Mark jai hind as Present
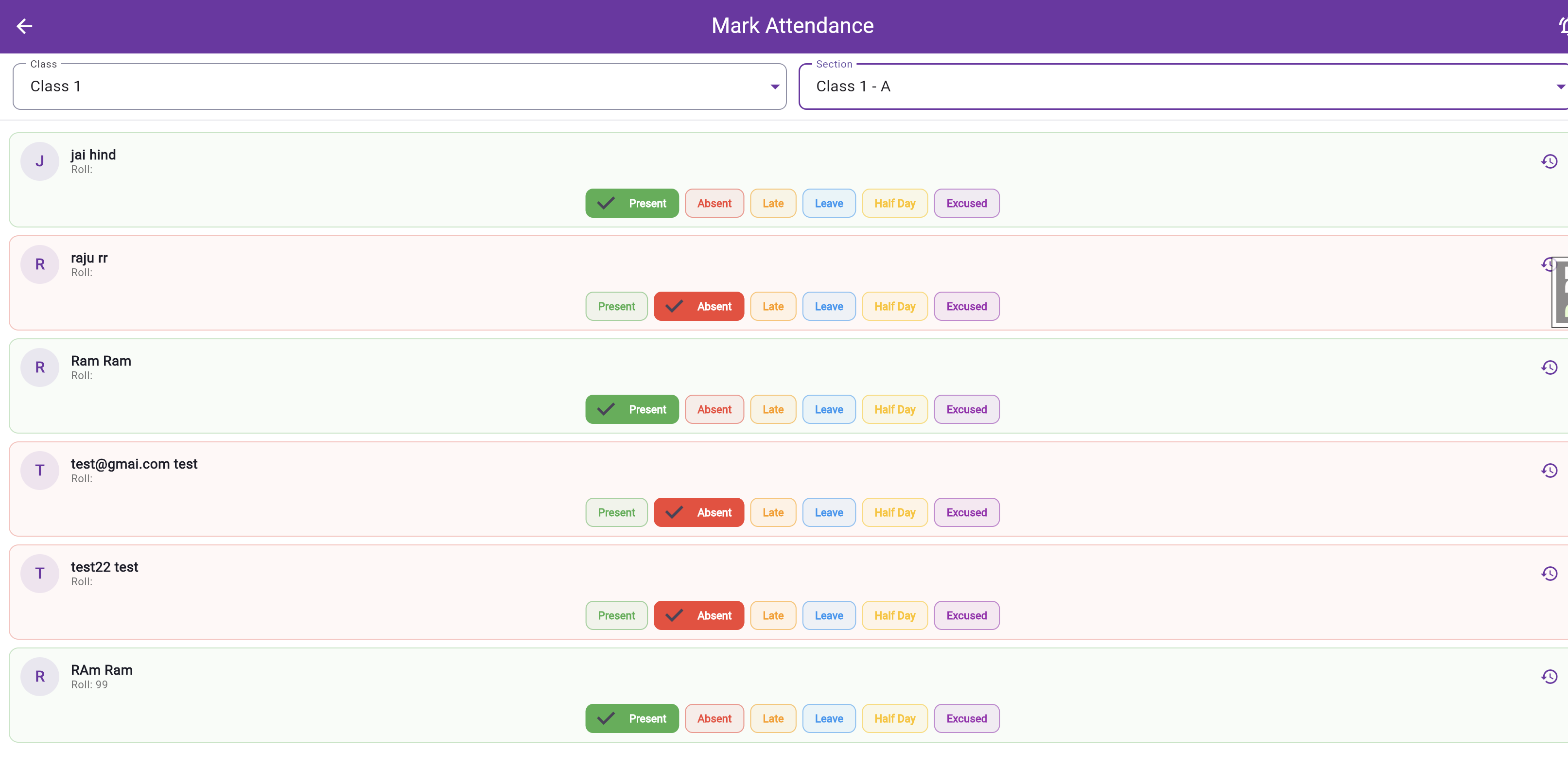The height and width of the screenshot is (769, 1568). [632, 203]
